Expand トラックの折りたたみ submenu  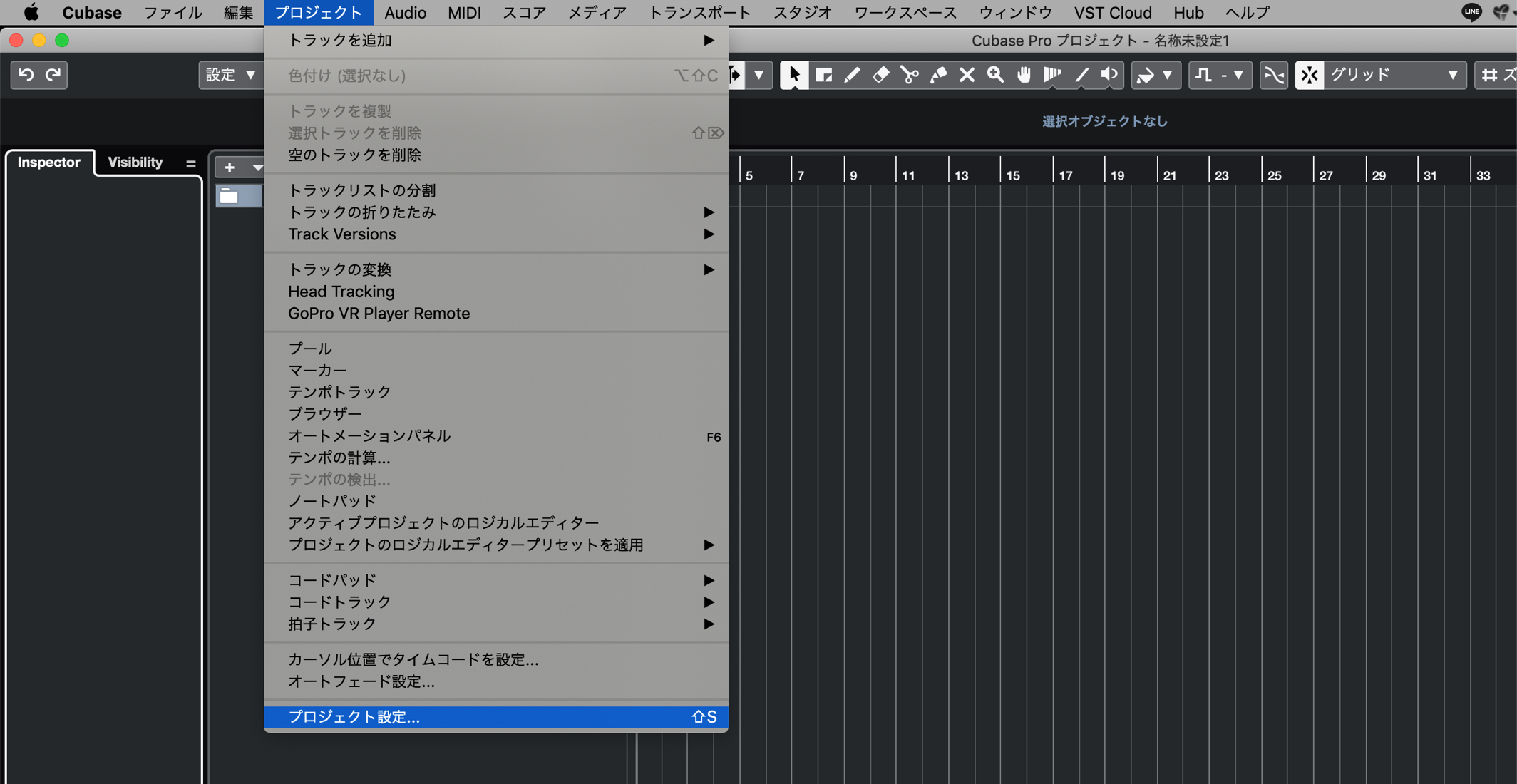(x=495, y=212)
